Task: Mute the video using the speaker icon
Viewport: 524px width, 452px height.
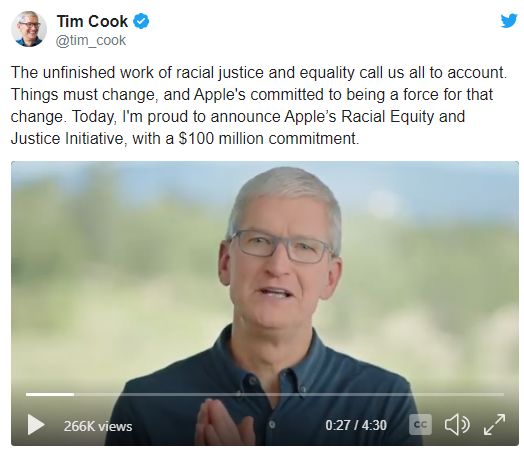Action: pos(457,425)
